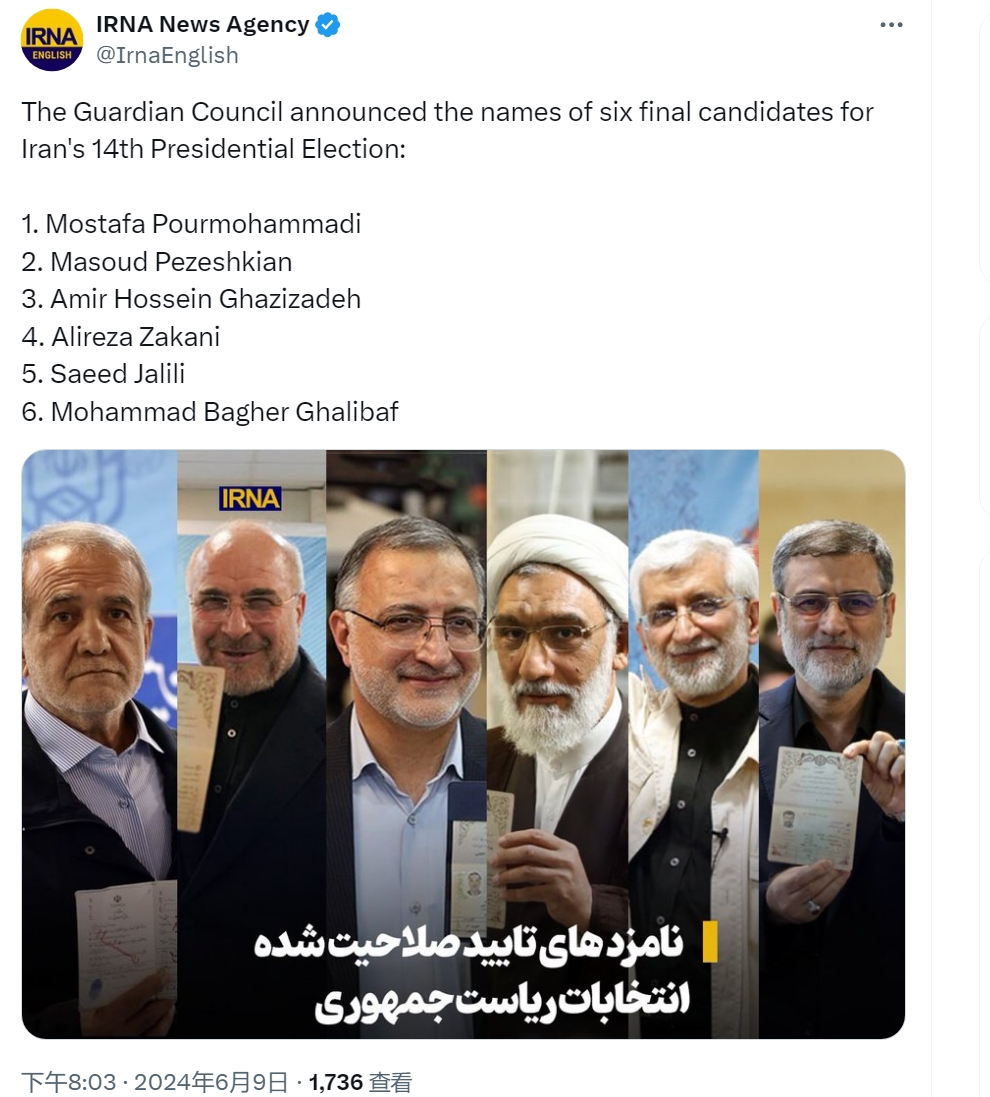This screenshot has width=990, height=1097.
Task: Click the ID booklet at bottom-left of photo
Action: point(126,944)
